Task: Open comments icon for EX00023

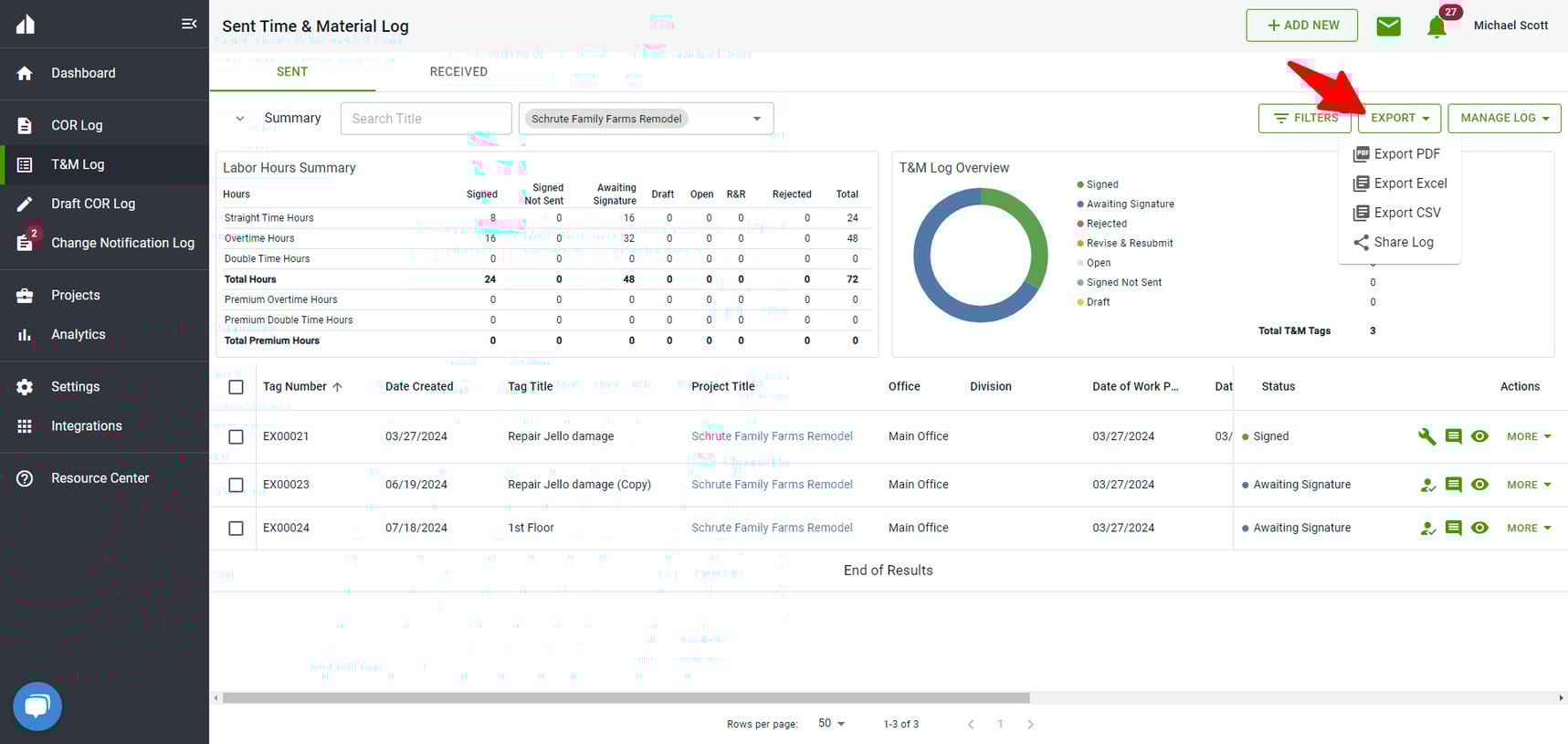Action: click(1454, 485)
